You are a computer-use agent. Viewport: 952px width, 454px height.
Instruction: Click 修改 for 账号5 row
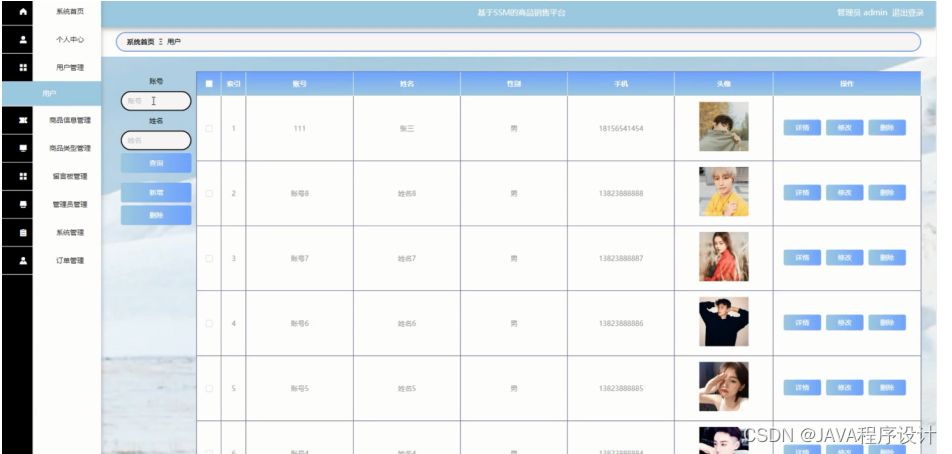point(845,387)
